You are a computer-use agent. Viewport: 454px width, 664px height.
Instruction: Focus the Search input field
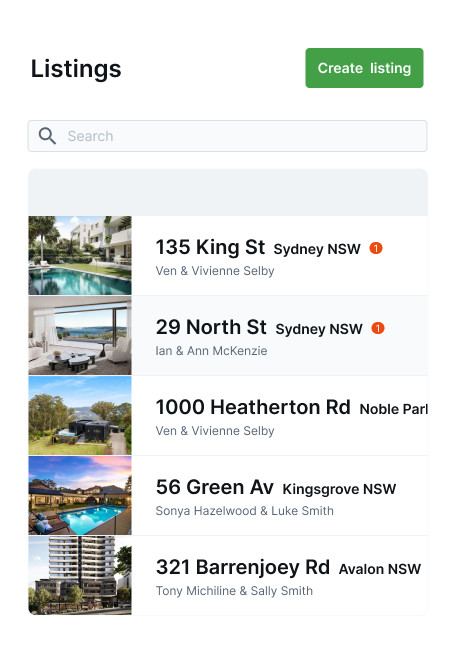pyautogui.click(x=227, y=136)
